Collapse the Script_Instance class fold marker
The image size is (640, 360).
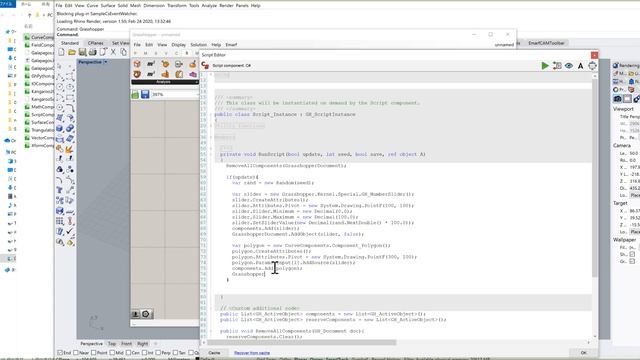(211, 114)
